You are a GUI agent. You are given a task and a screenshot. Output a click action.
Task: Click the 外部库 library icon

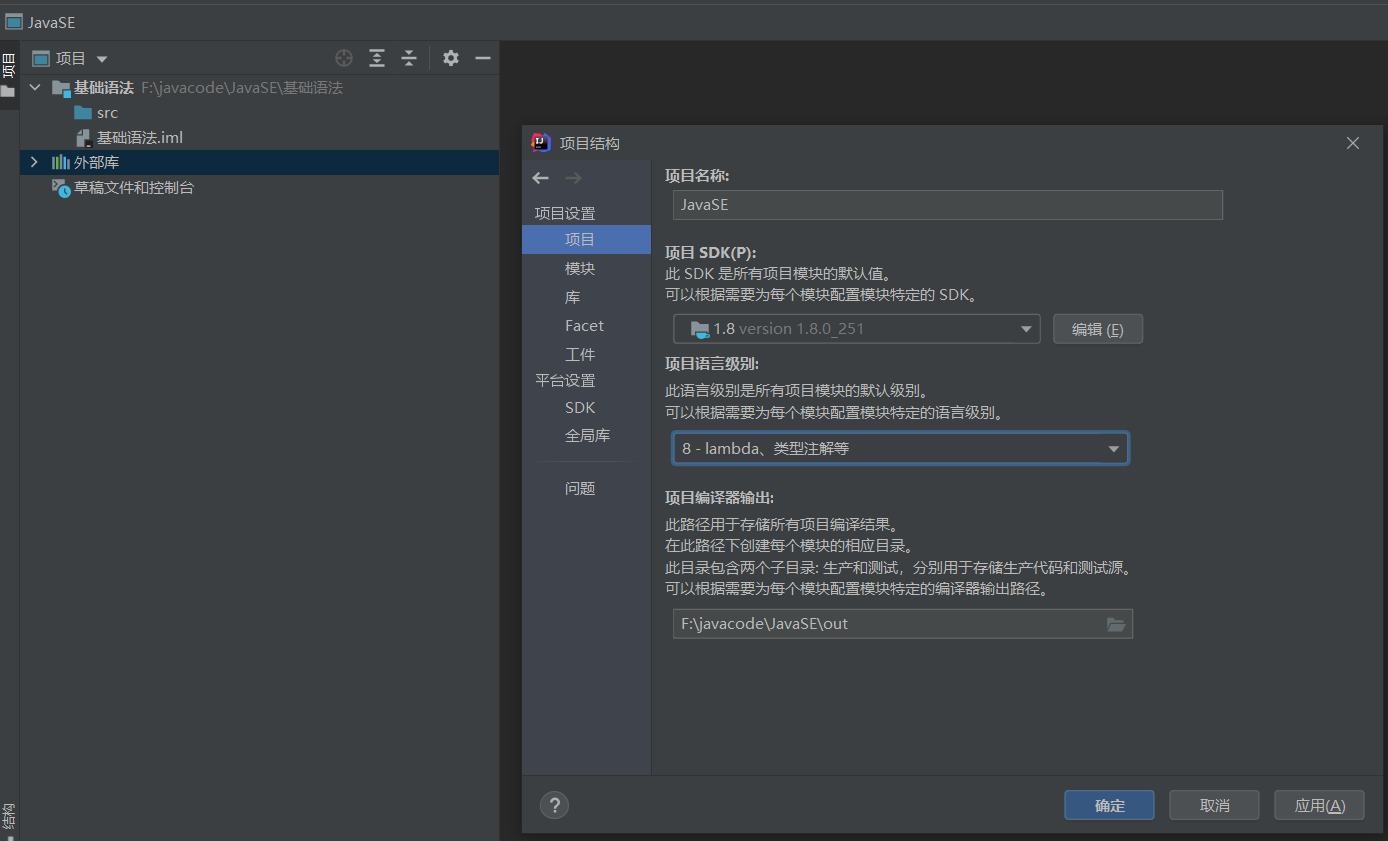(61, 162)
